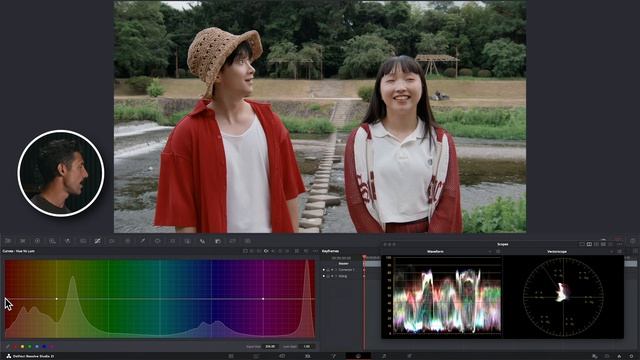Click the Input Hue value field
This screenshot has width=640, height=360.
click(x=270, y=347)
